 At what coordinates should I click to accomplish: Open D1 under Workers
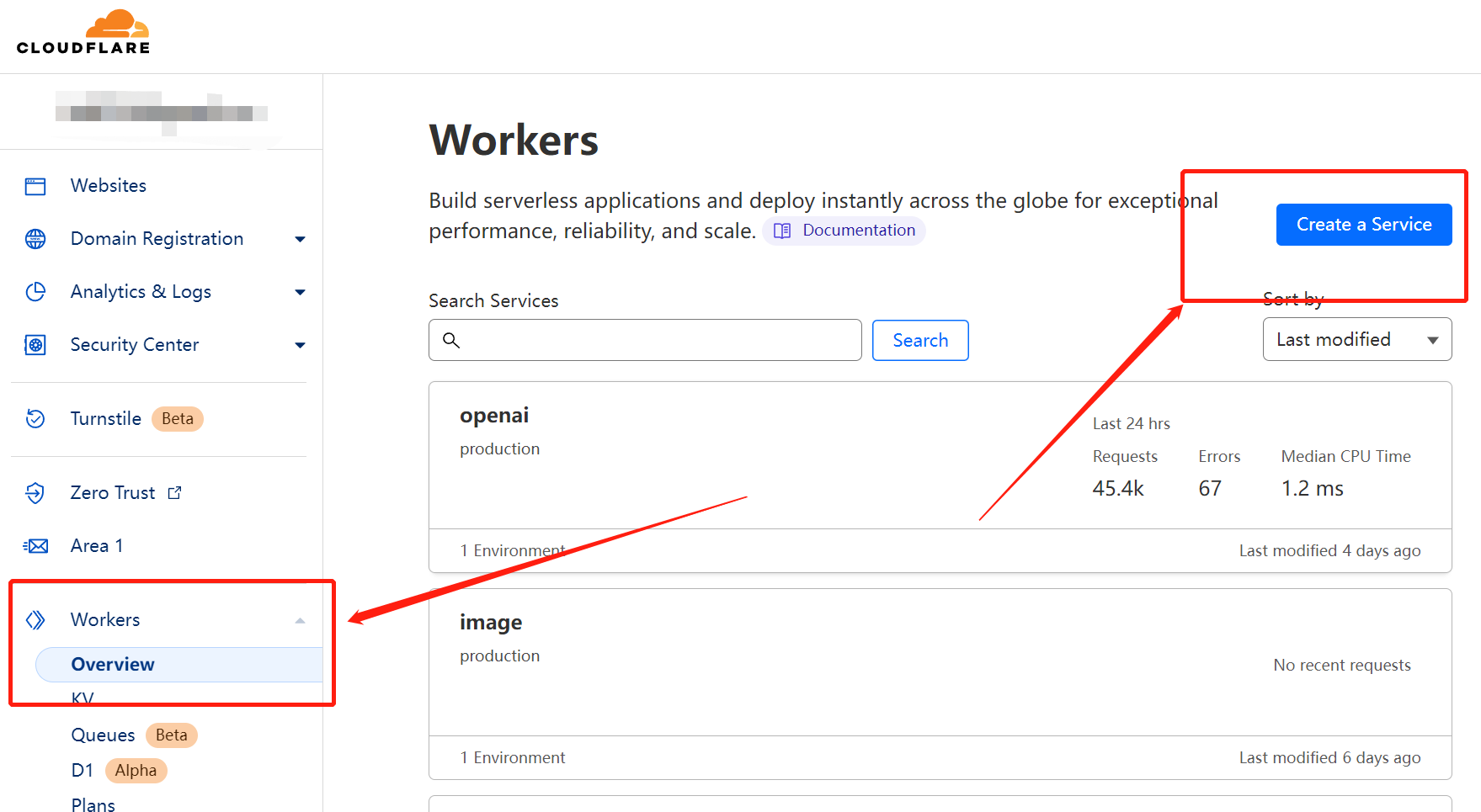click(83, 770)
